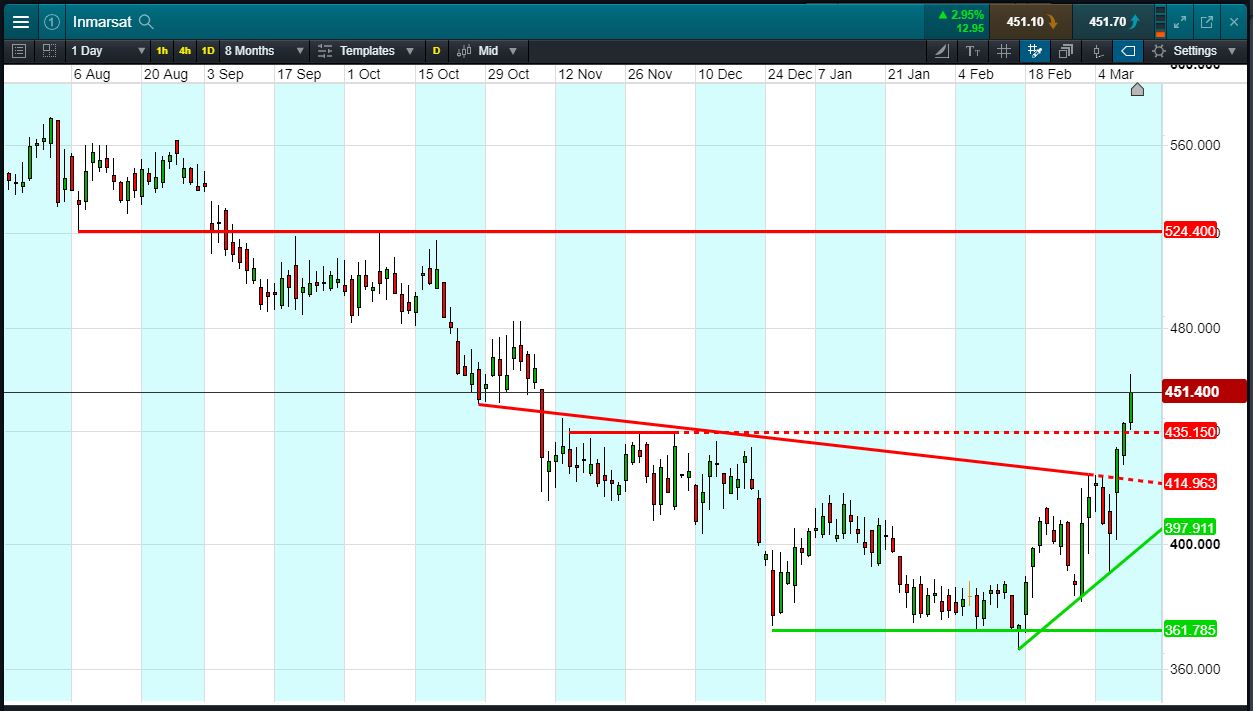
Task: Click the 451.10 sell price button
Action: pos(1029,21)
